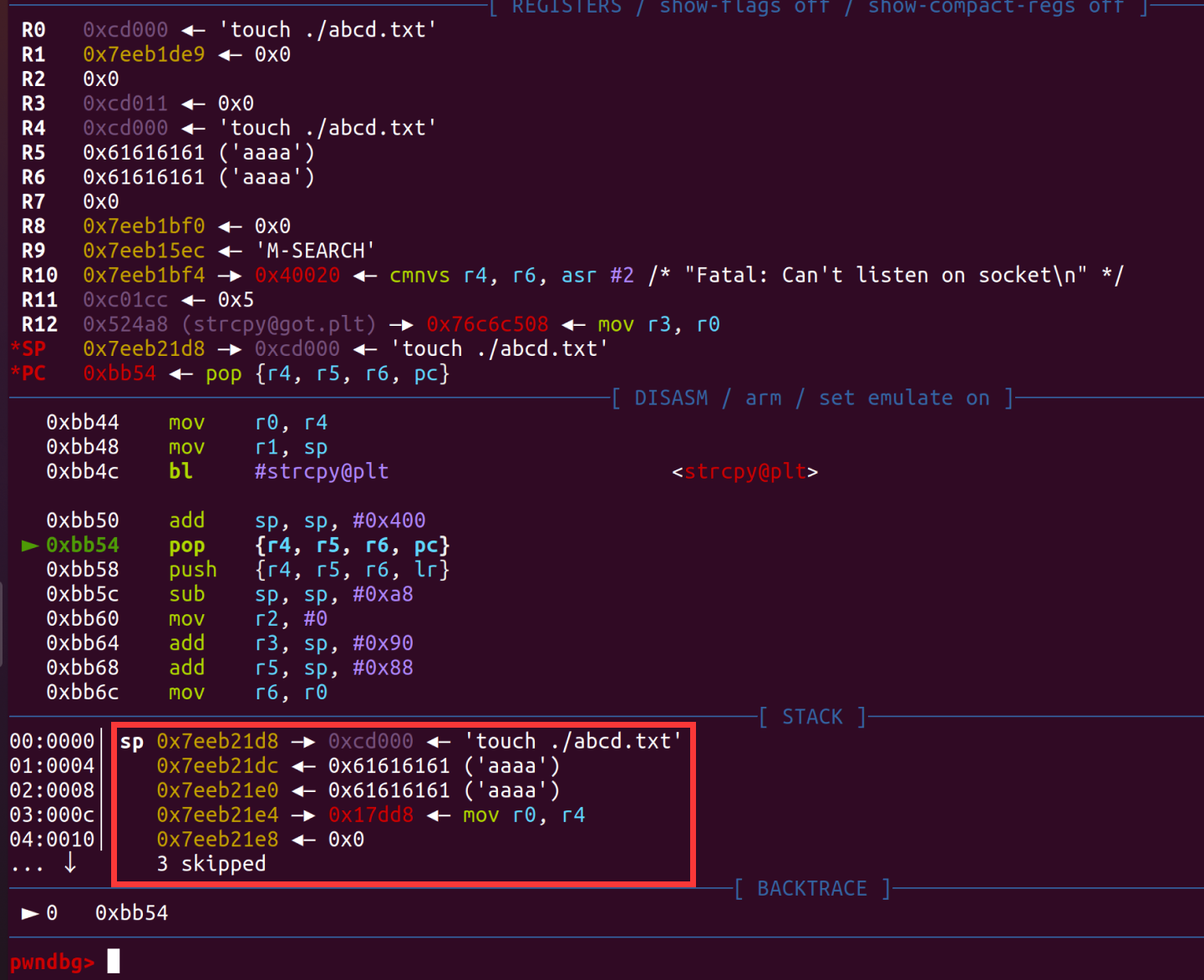Select R8 value 0x7eeb1bf0

[x=144, y=226]
